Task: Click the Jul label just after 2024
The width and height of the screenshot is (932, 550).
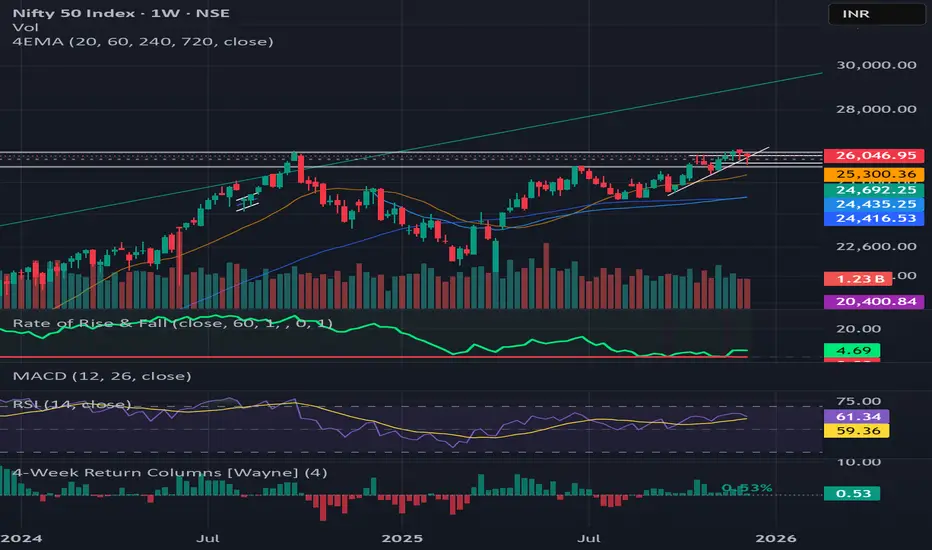Action: (208, 539)
